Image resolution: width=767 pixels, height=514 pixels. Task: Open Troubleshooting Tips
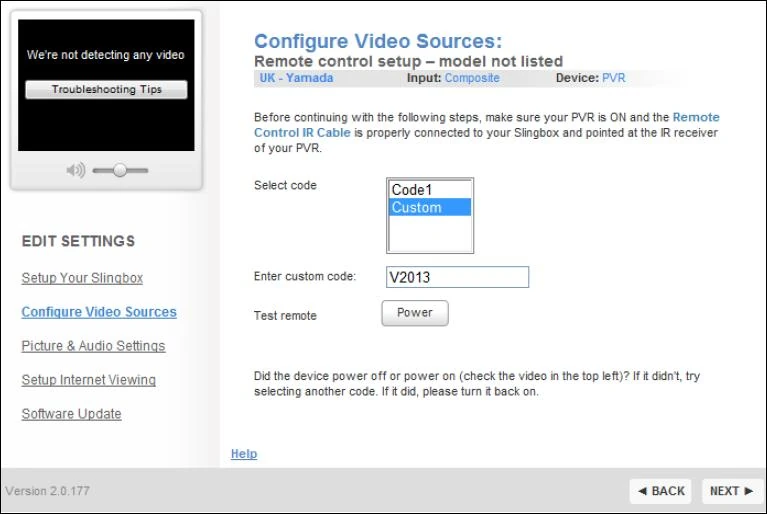coord(106,89)
